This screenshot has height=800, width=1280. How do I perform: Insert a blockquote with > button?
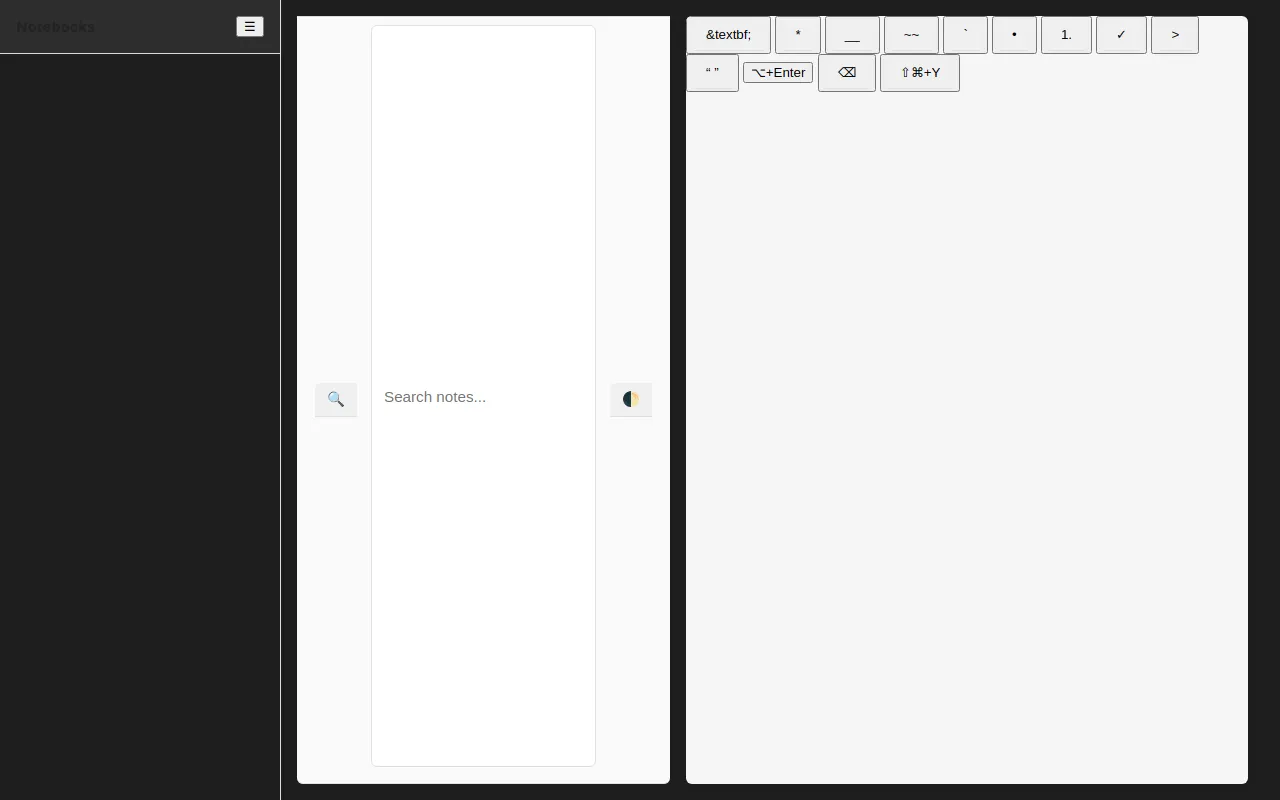[1175, 35]
